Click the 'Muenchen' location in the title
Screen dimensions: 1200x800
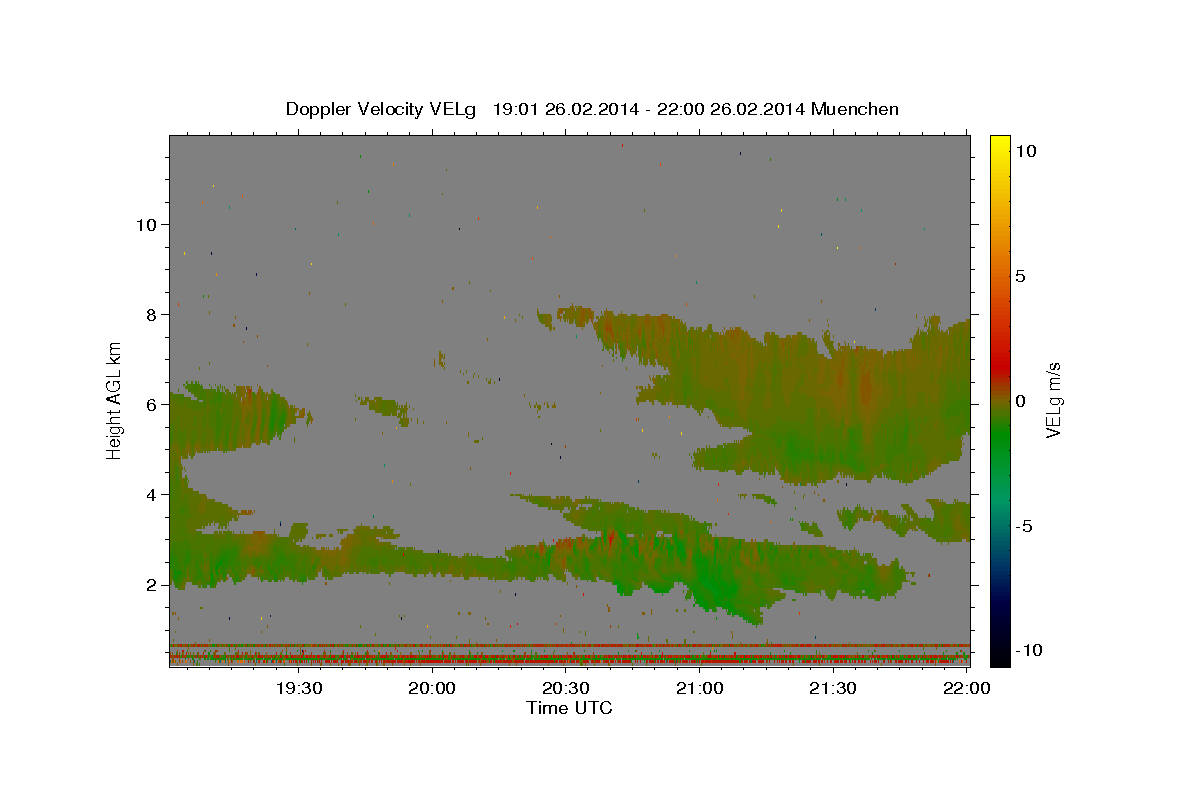855,109
